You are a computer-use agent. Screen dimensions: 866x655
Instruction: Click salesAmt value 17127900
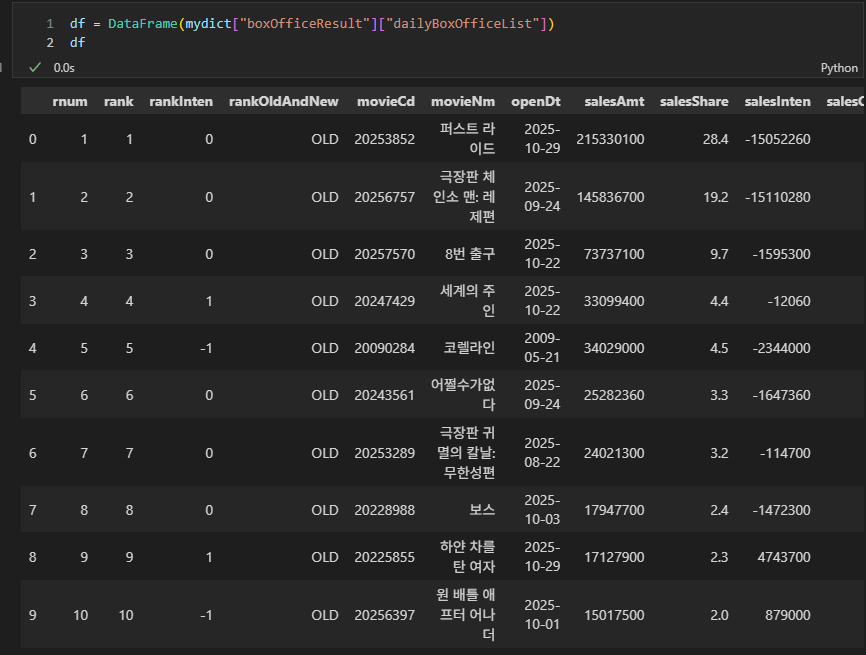point(614,557)
